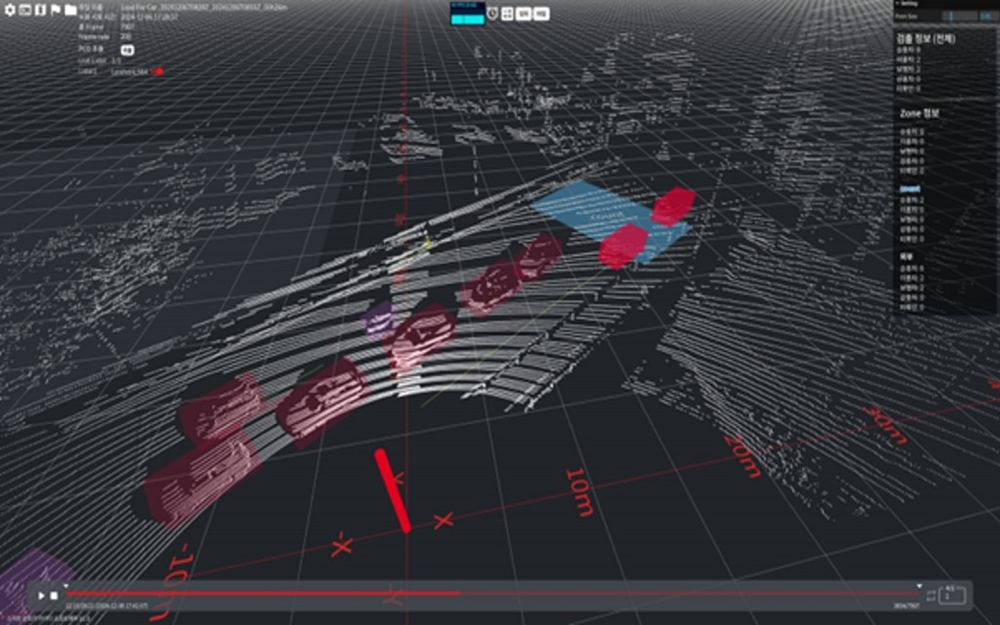Click the flag icon in top-left toolbar
The image size is (1000, 625).
coord(55,10)
